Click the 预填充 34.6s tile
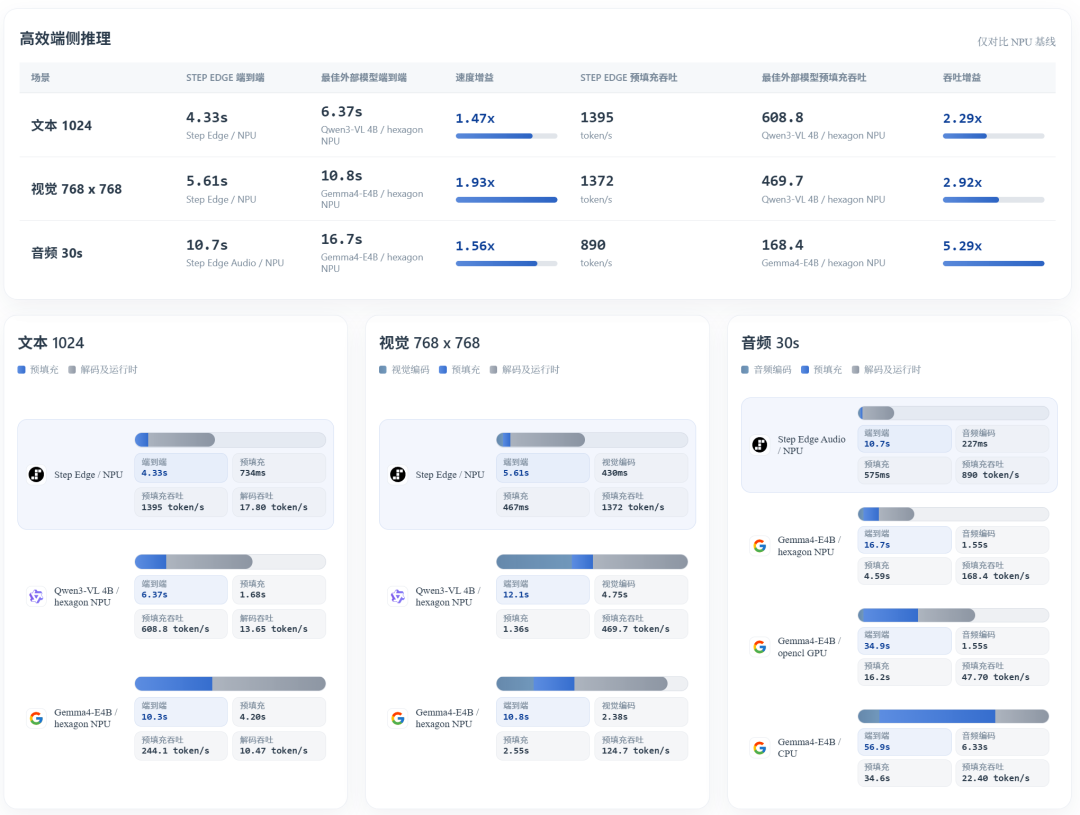 click(904, 772)
